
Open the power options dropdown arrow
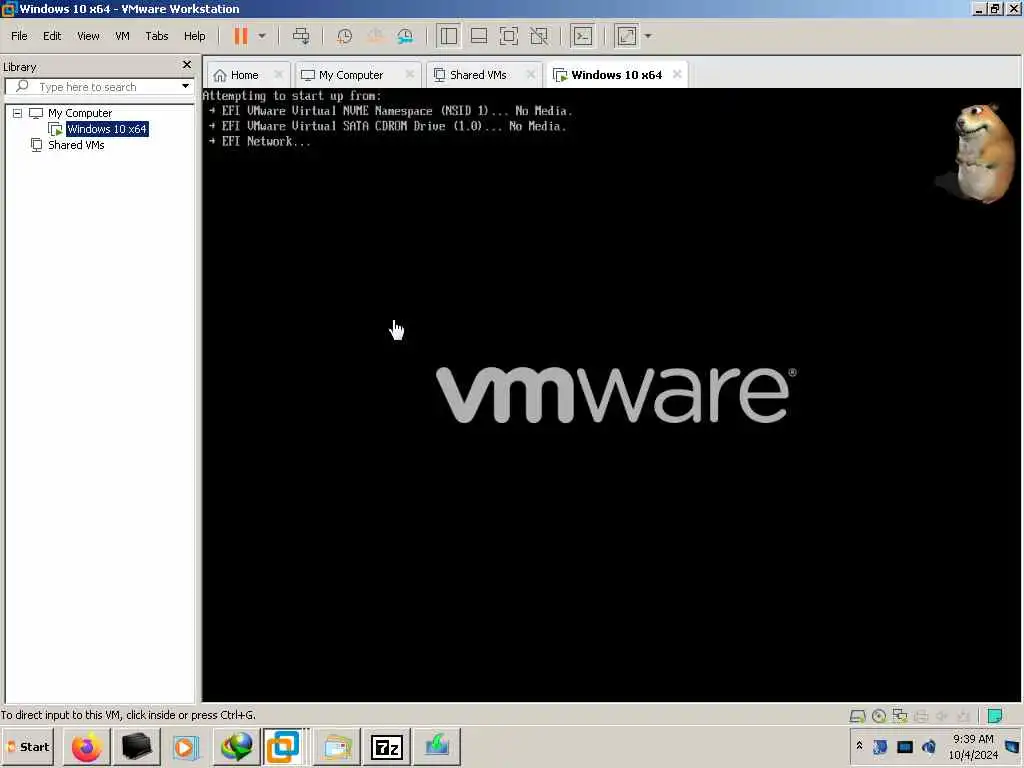click(x=262, y=36)
